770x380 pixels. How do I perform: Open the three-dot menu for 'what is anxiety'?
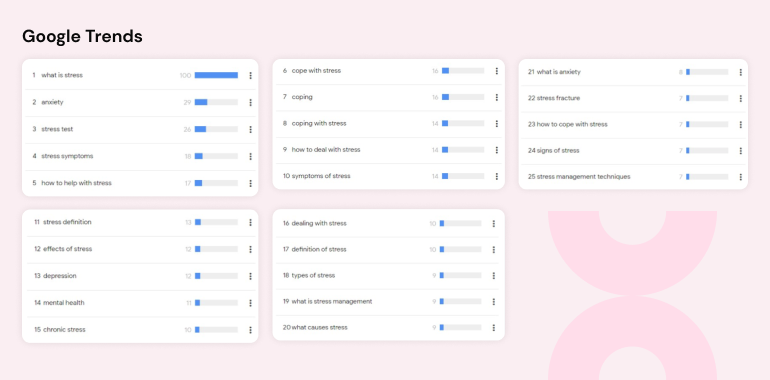[x=741, y=72]
